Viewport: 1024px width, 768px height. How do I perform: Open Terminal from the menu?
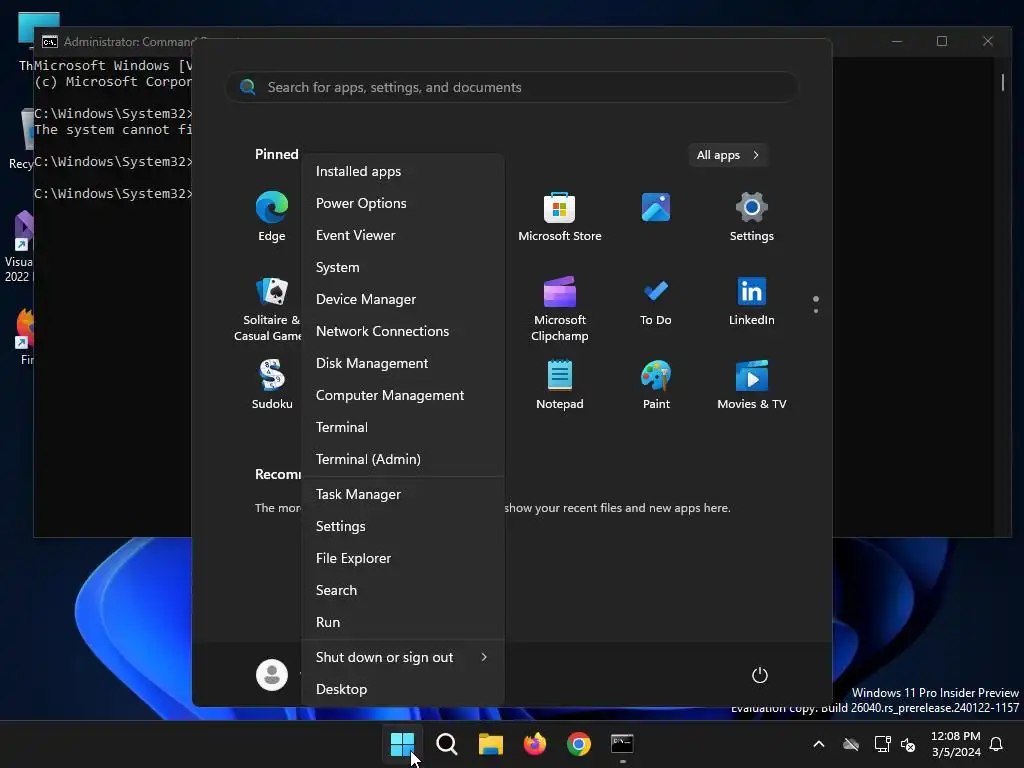click(402, 427)
